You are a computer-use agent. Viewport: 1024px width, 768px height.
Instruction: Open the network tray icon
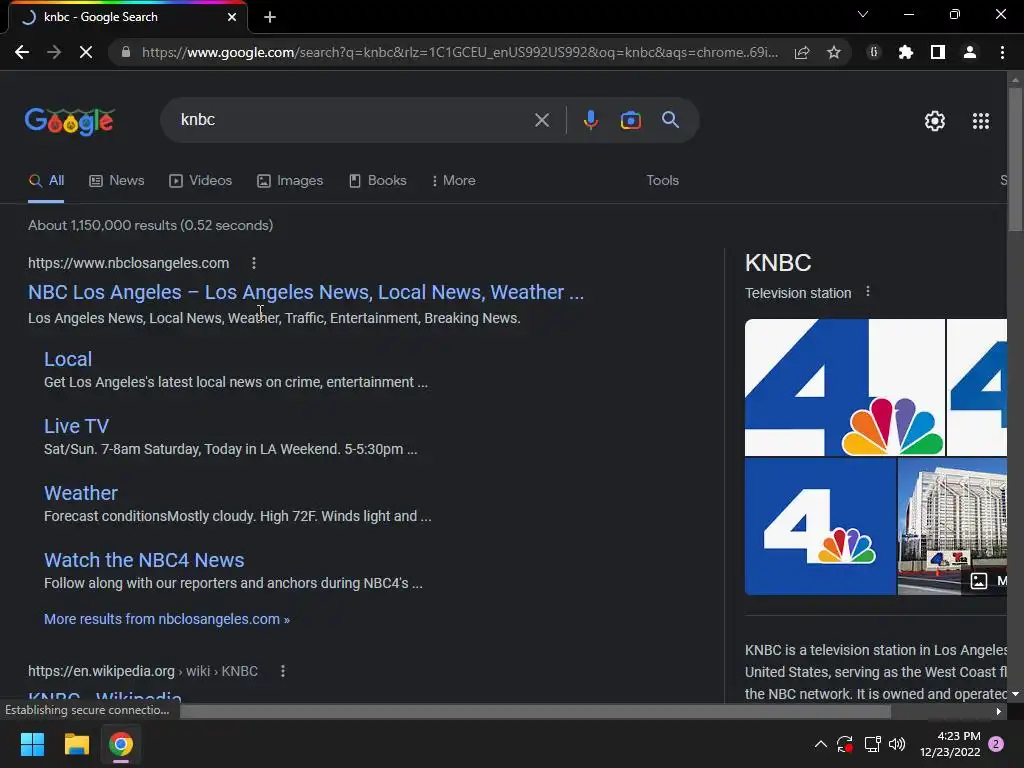pos(872,744)
